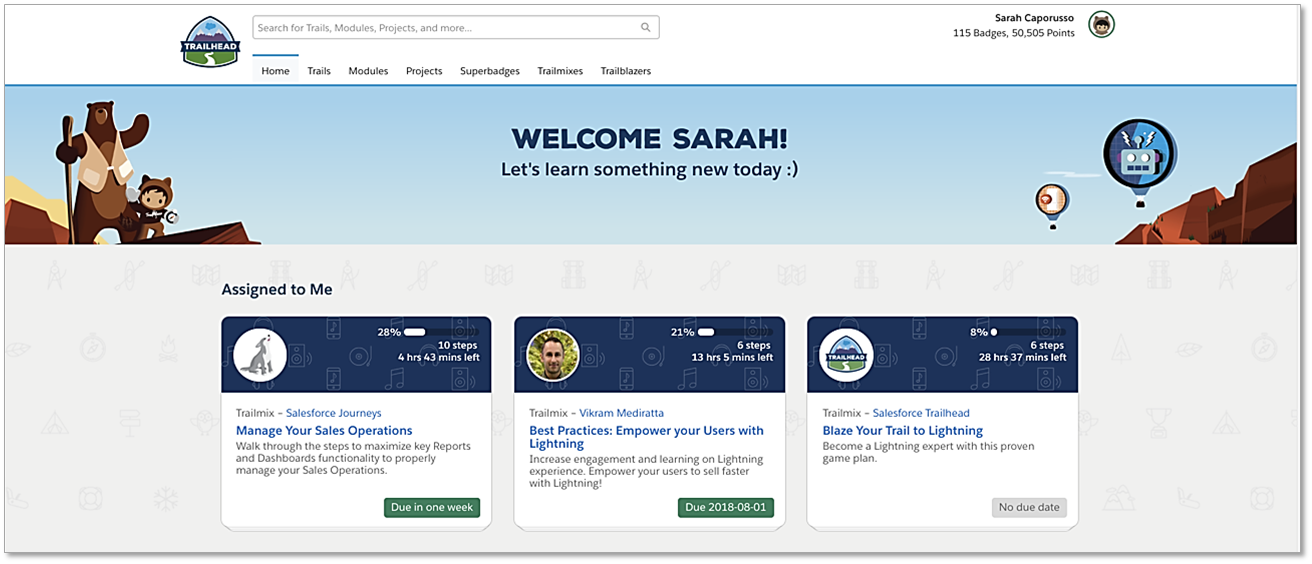Click the Due in one week badge
This screenshot has width=1312, height=564.
(x=432, y=508)
